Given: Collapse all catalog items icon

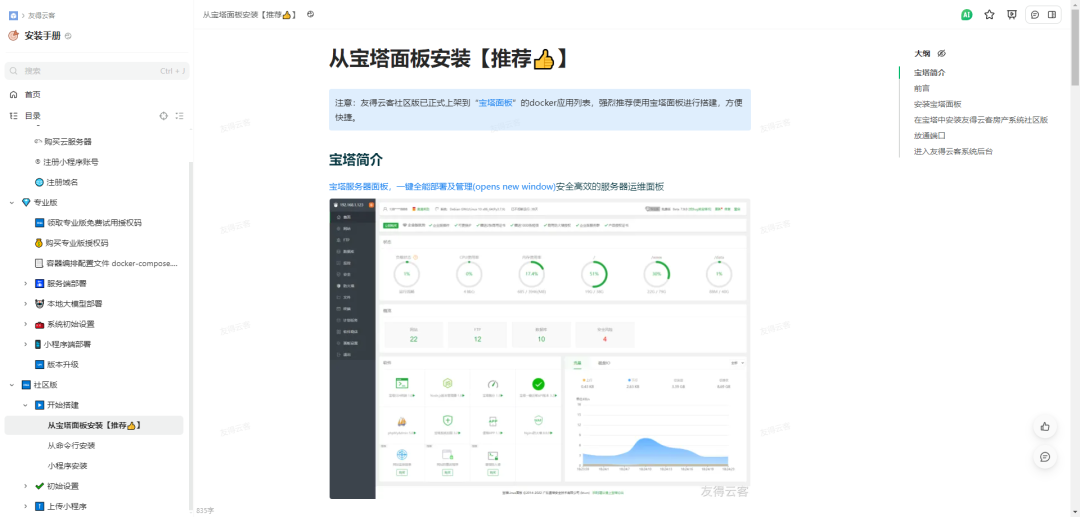Looking at the screenshot, I should [x=179, y=116].
